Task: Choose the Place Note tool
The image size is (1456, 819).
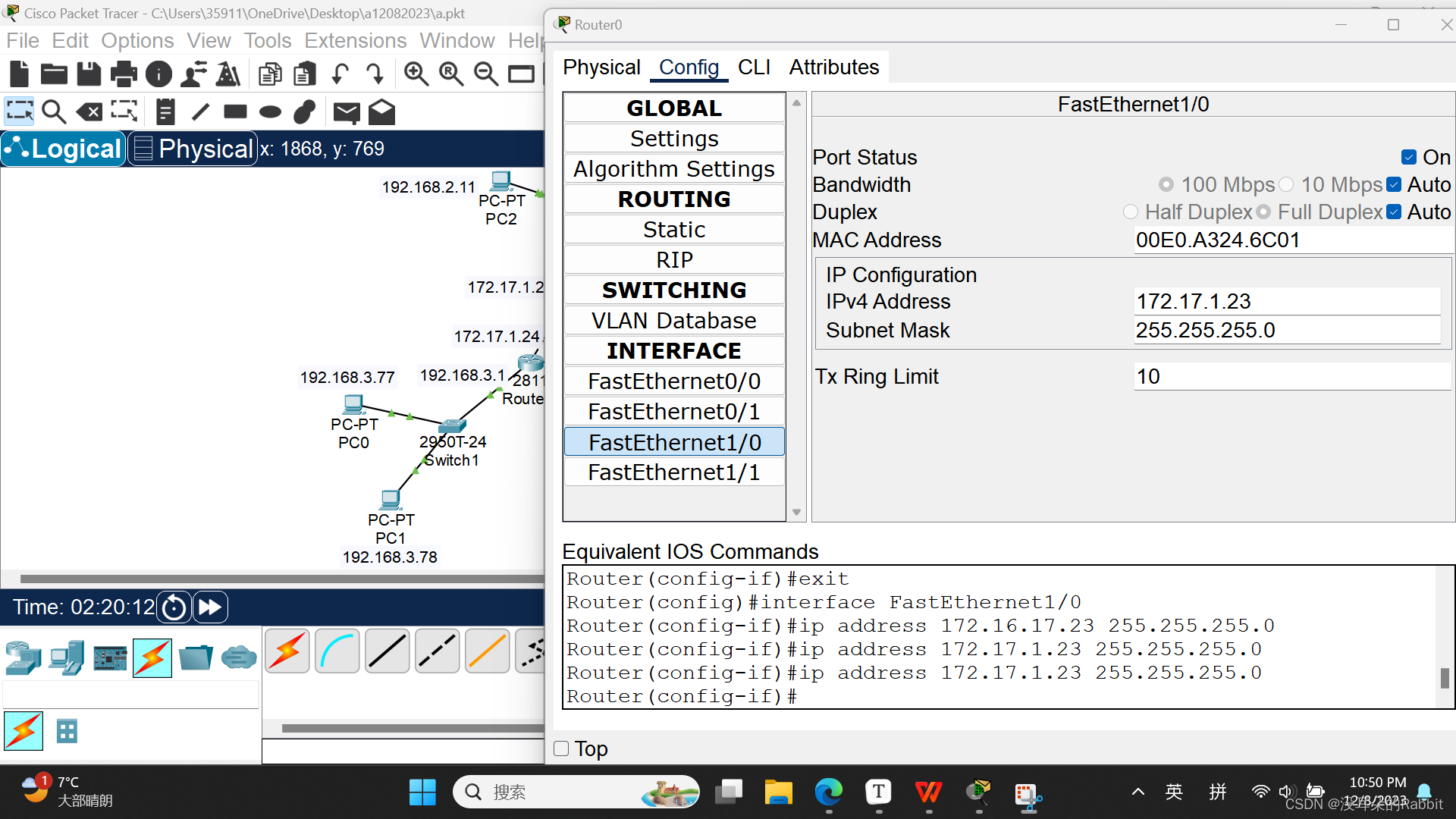Action: 165,111
